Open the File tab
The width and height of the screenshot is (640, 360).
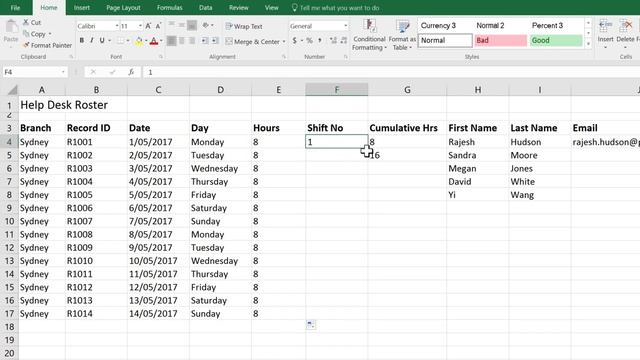coord(15,7)
